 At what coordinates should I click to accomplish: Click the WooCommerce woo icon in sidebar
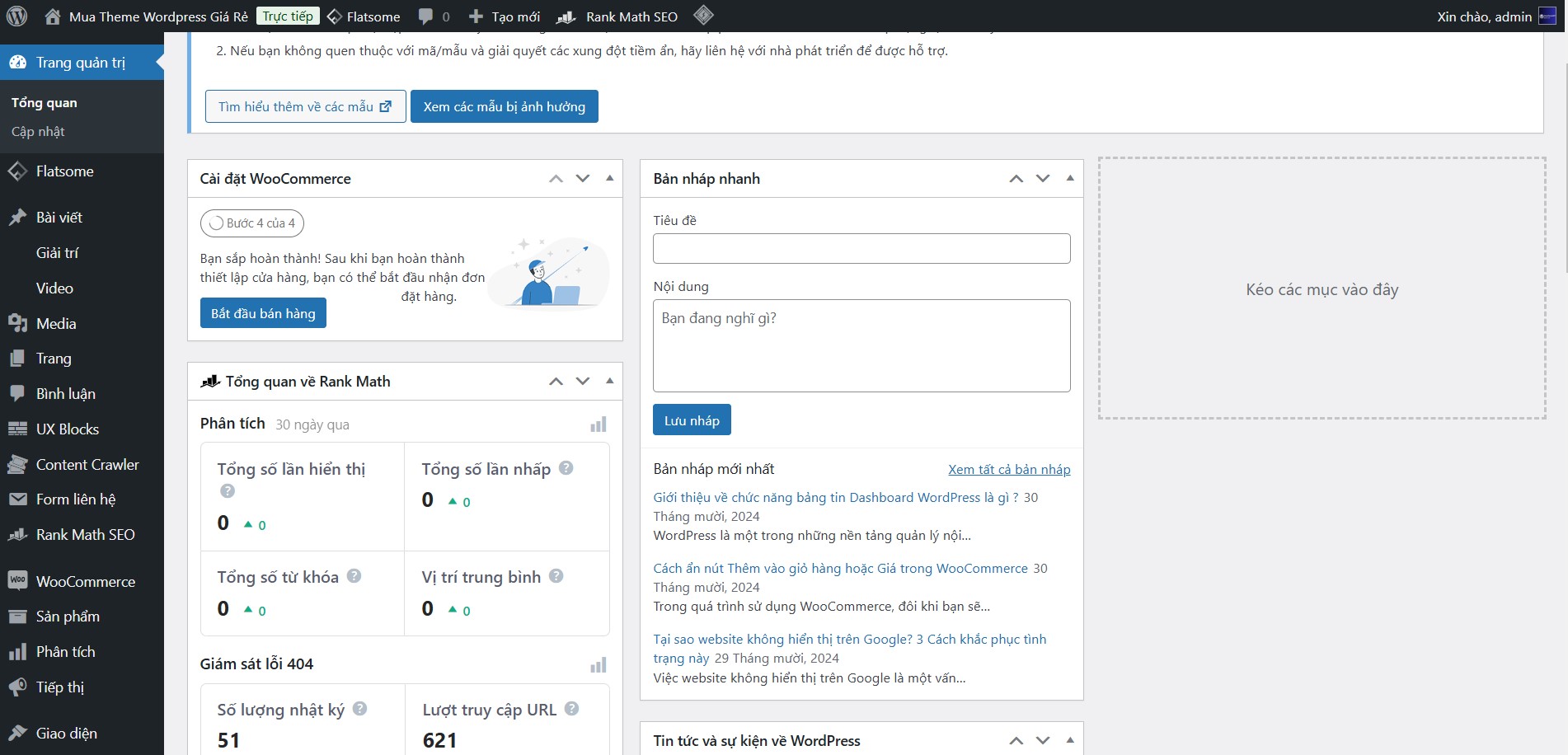[17, 581]
